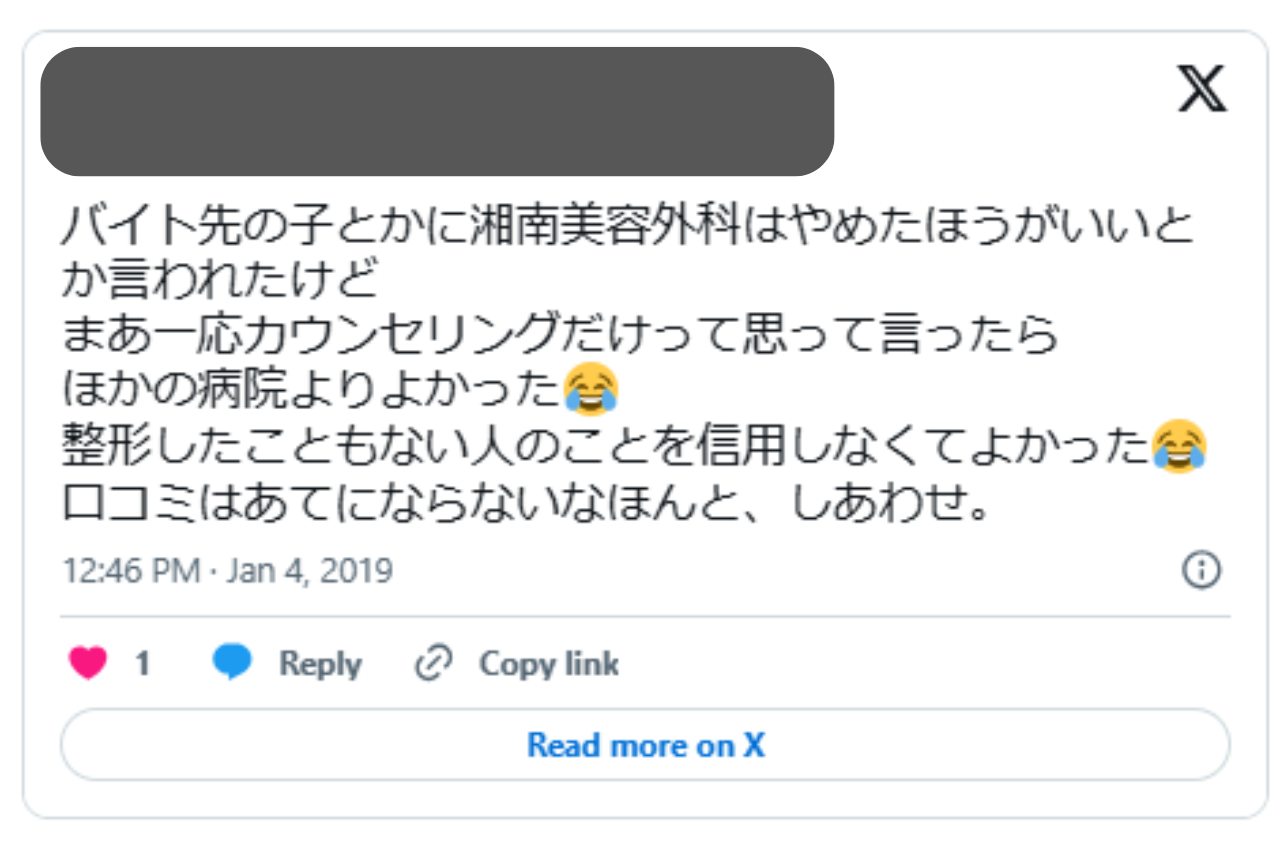
Task: Open the tweet info circle icon
Action: (1201, 570)
